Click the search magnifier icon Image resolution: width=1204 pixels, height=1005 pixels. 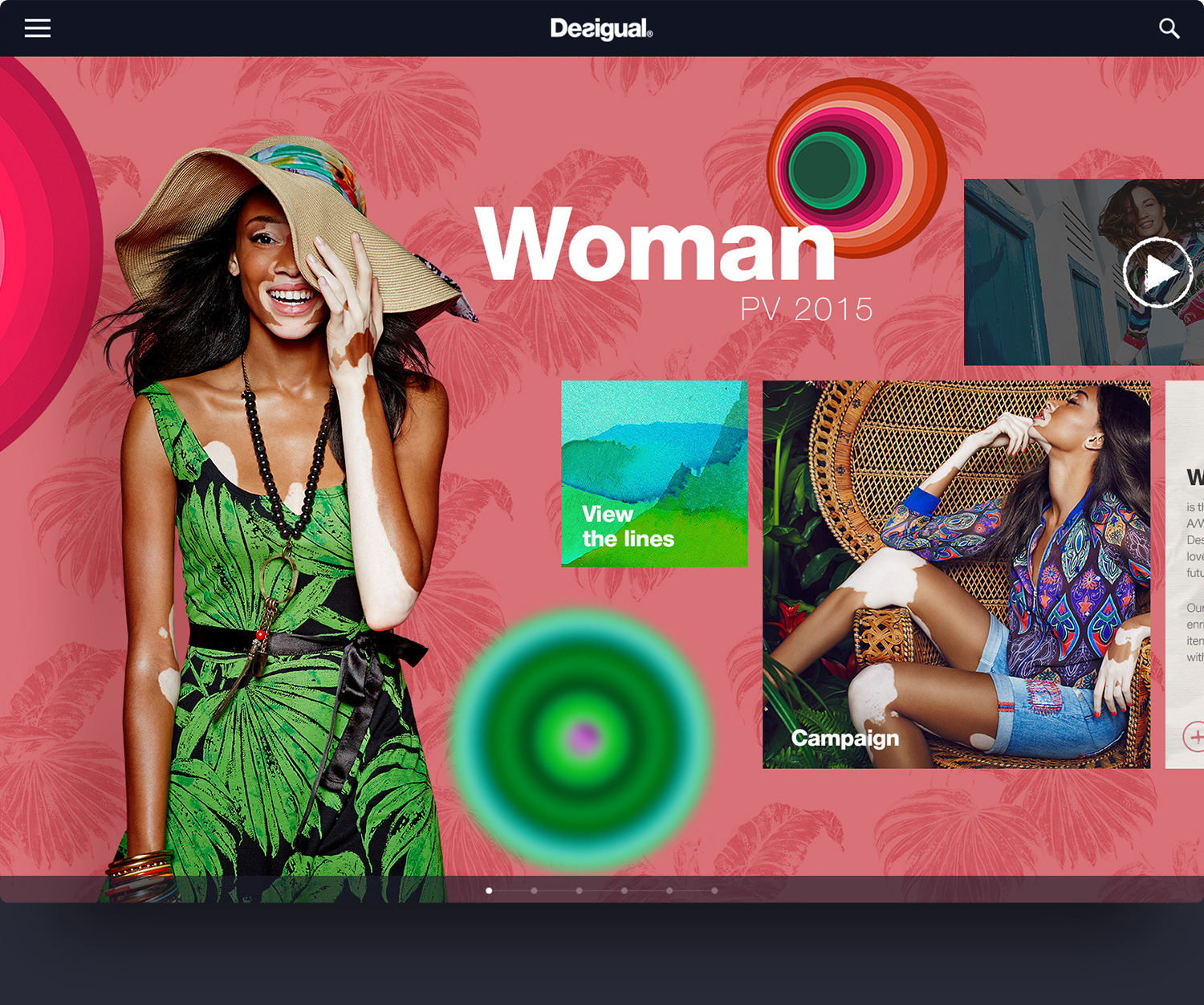point(1169,29)
